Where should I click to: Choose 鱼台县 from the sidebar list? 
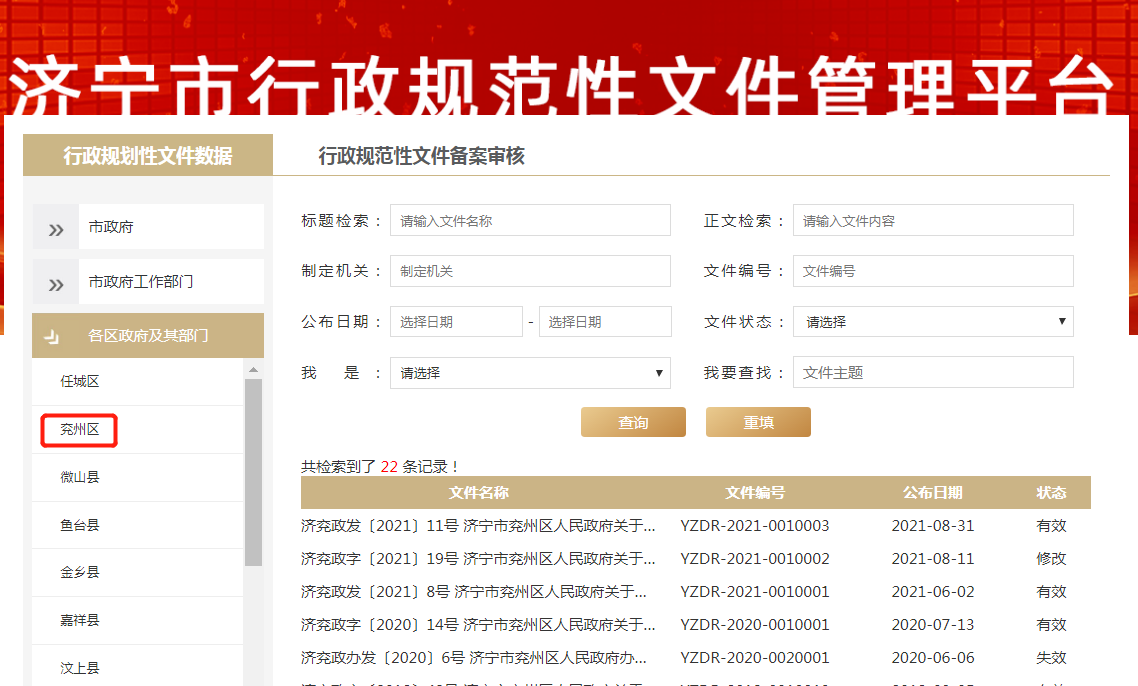(80, 526)
